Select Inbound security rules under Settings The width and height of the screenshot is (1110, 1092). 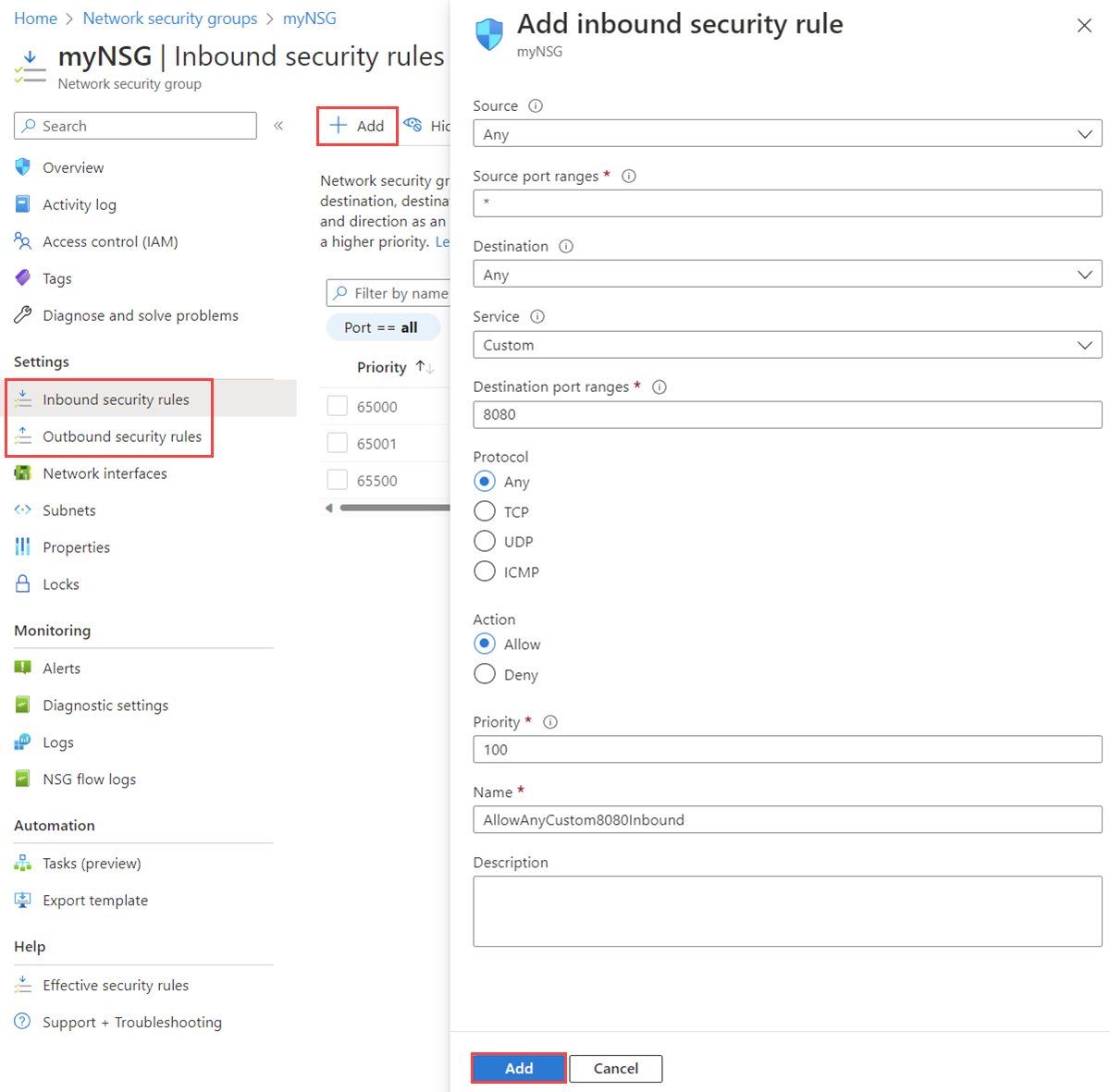(x=116, y=399)
